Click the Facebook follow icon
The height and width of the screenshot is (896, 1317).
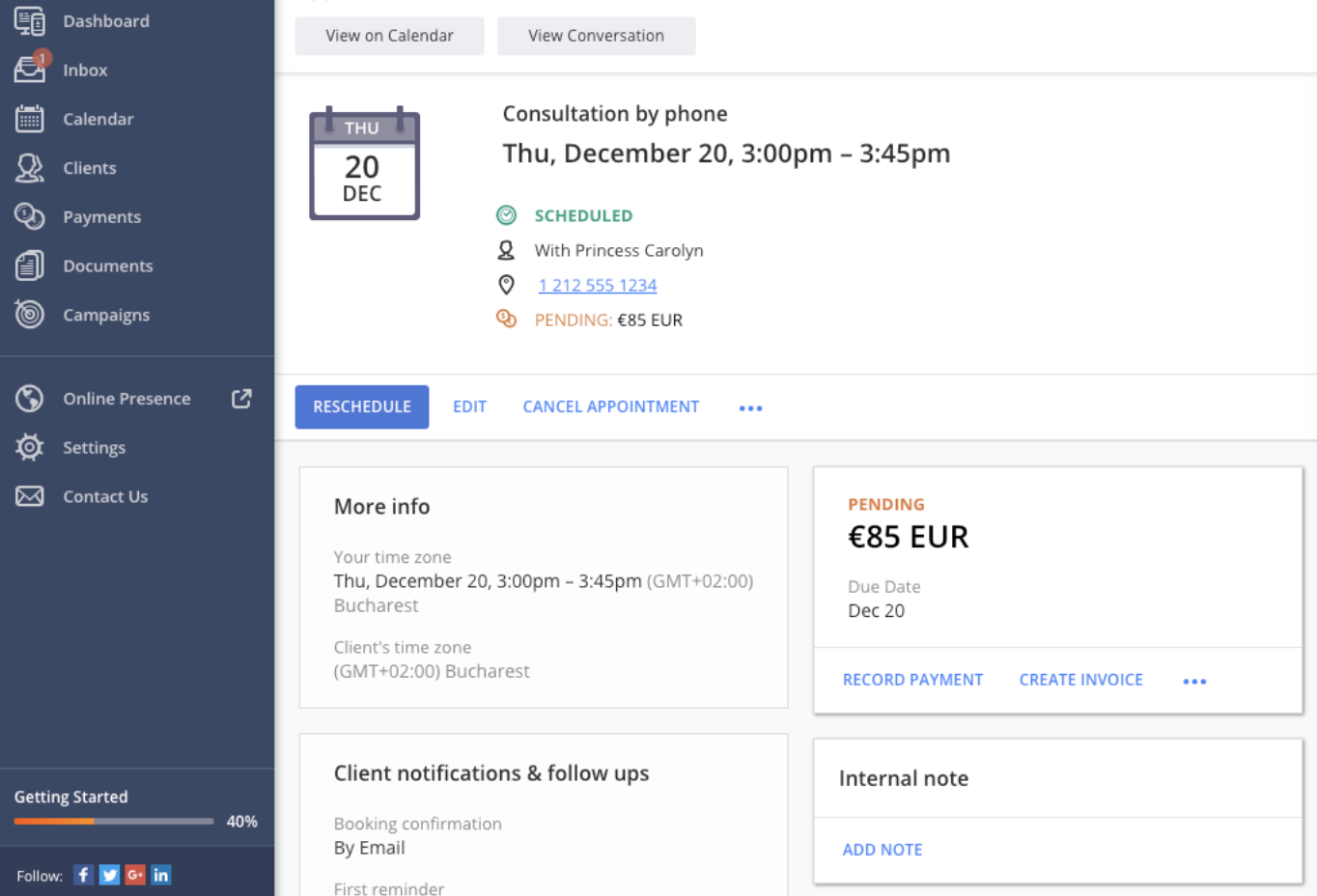[x=84, y=875]
